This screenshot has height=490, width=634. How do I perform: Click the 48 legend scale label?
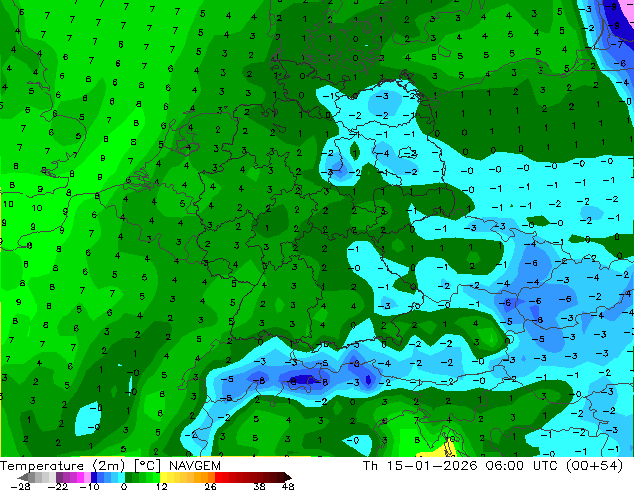tap(288, 486)
